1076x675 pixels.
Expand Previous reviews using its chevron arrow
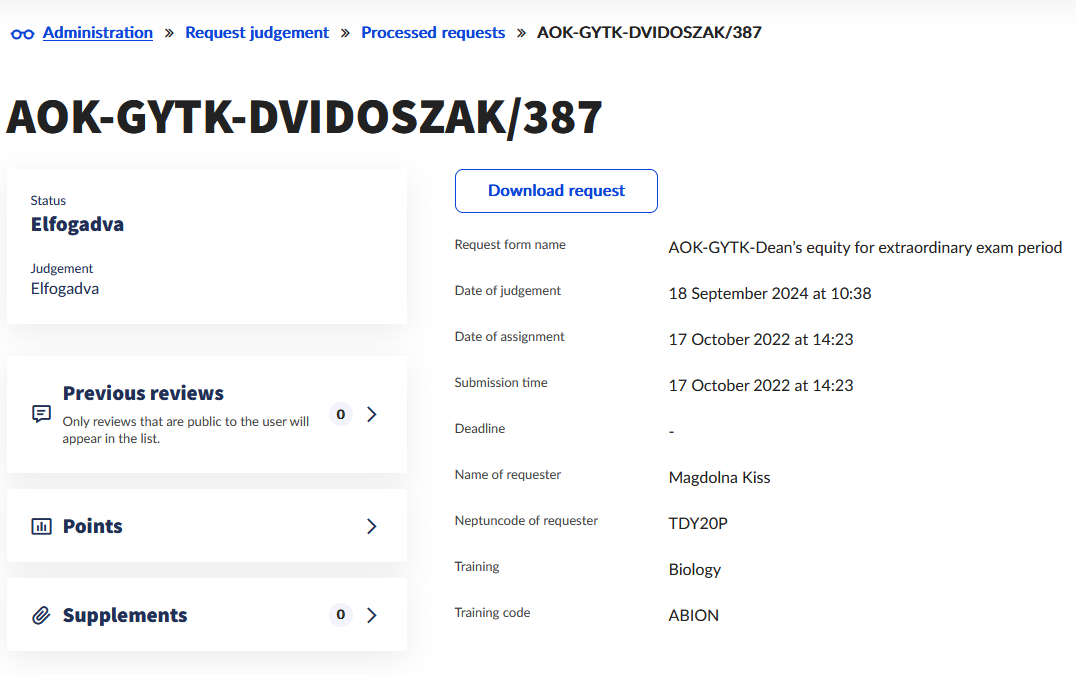[372, 414]
